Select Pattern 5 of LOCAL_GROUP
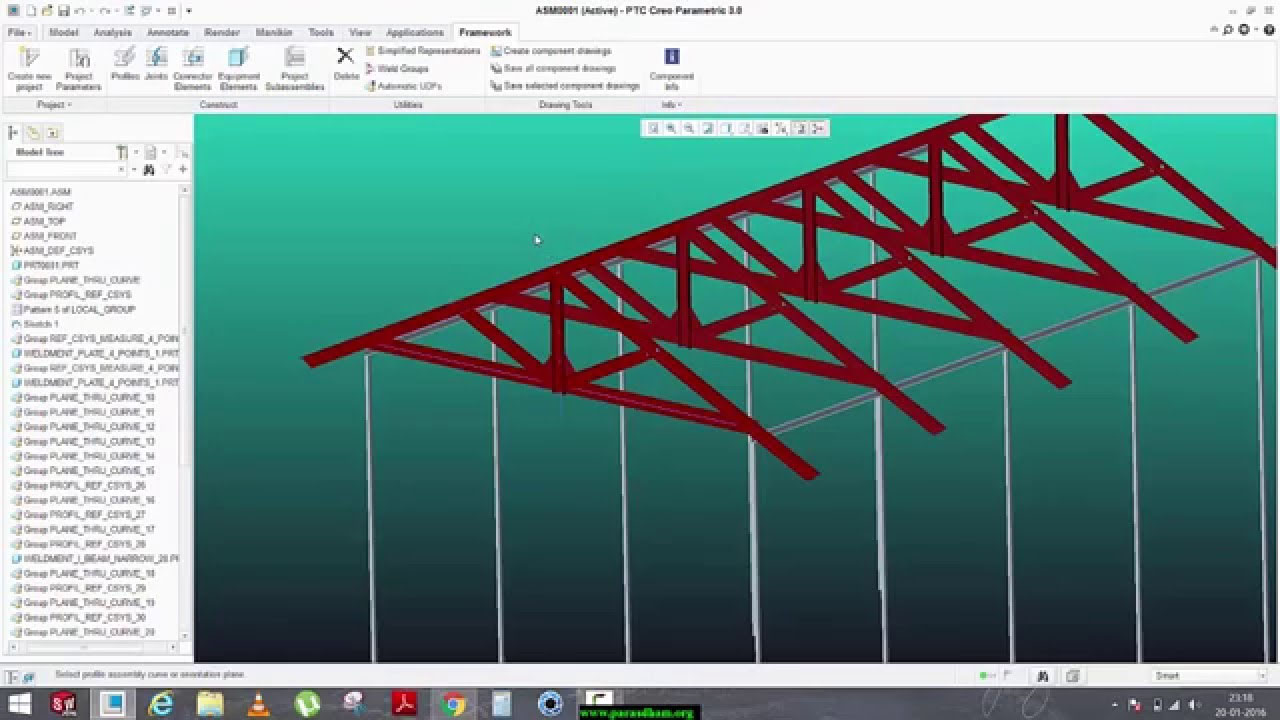Viewport: 1280px width, 720px height. pyautogui.click(x=72, y=310)
